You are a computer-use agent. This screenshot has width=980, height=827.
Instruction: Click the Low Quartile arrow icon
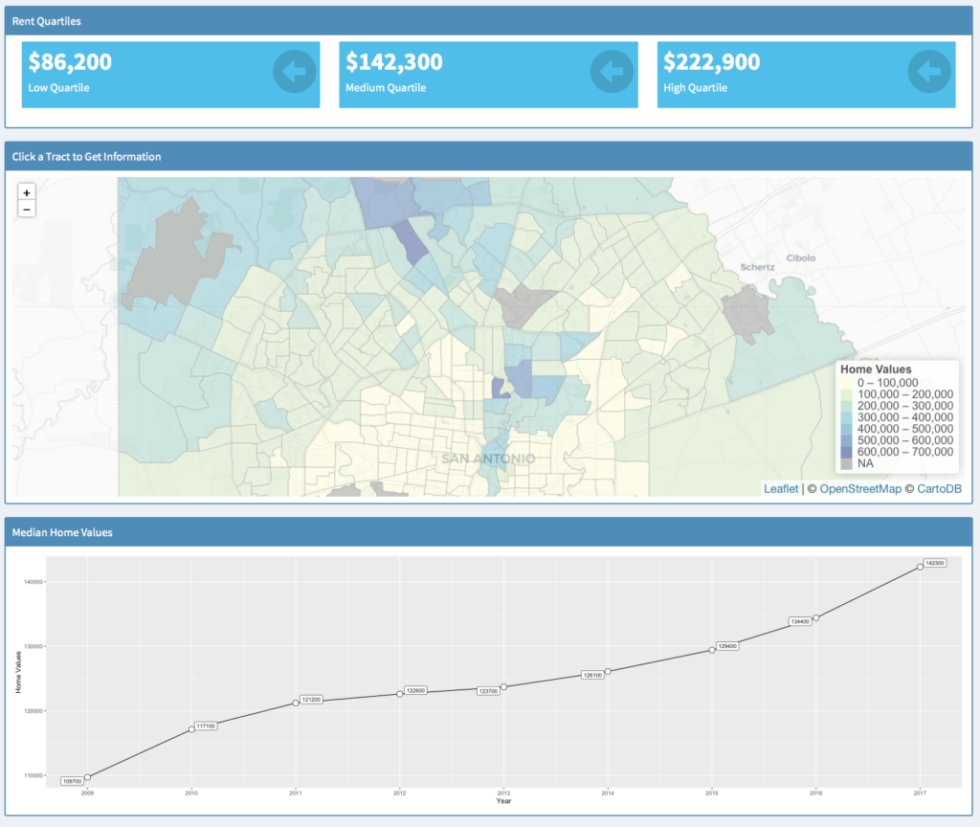(x=294, y=72)
